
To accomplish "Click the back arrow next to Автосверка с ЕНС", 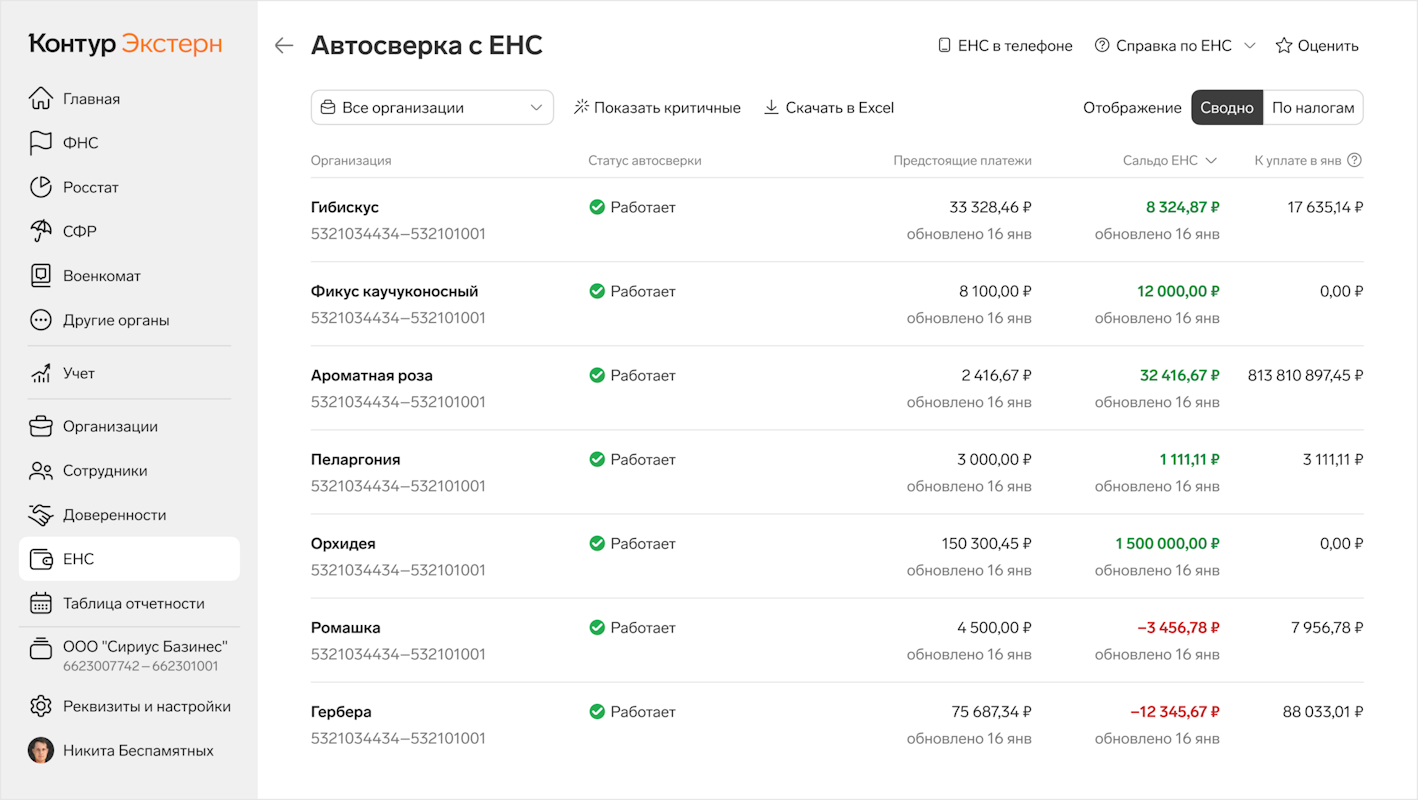I will pyautogui.click(x=284, y=46).
